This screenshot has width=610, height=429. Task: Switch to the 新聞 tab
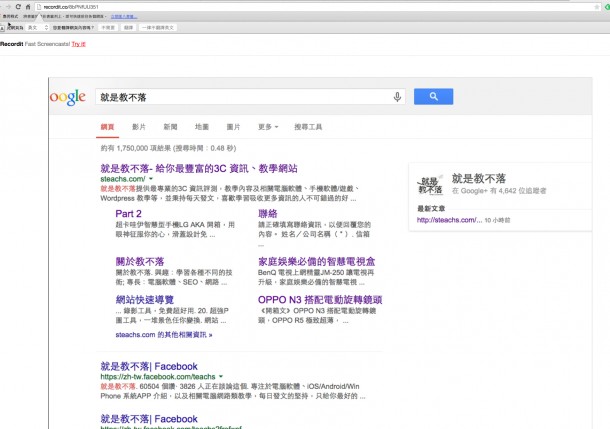[170, 127]
